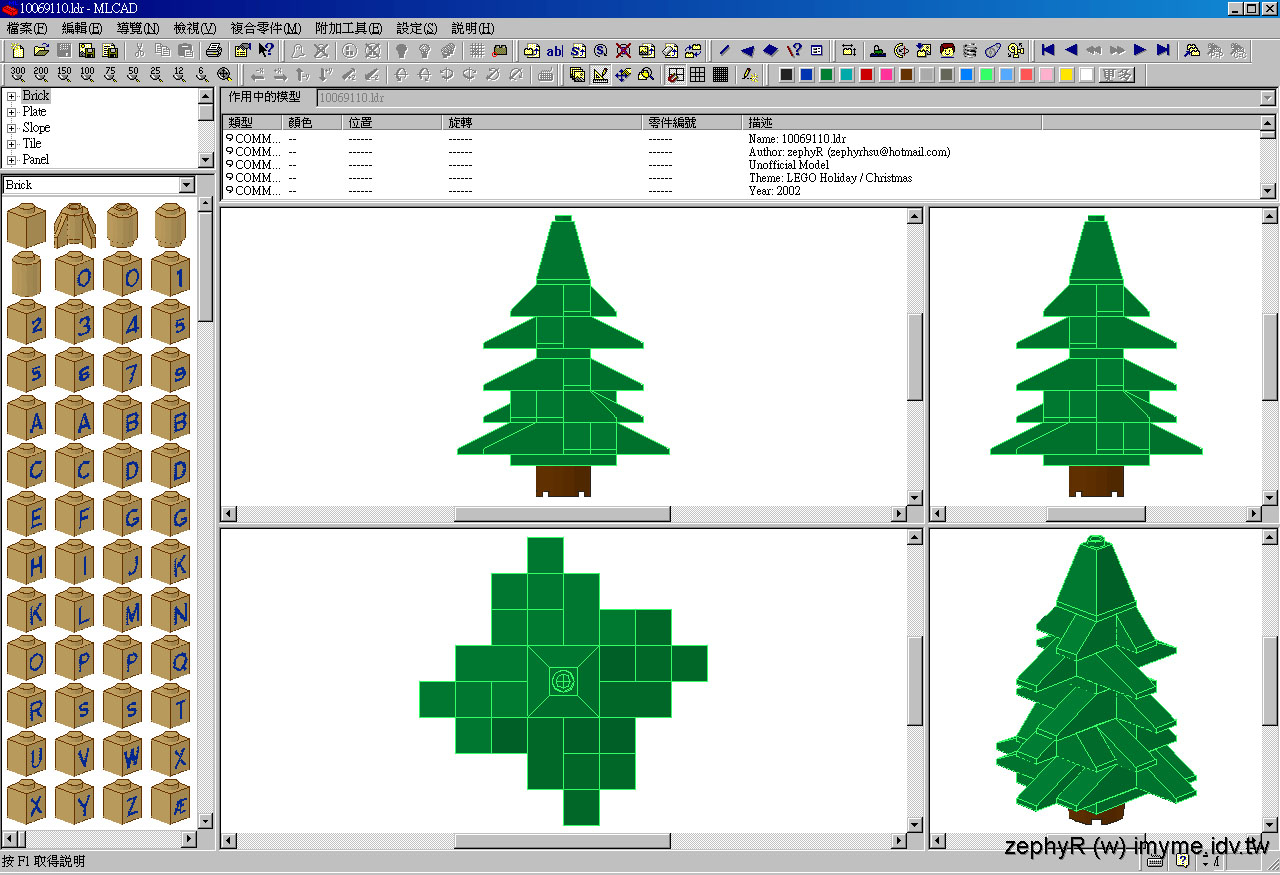Toggle the coarse grid setting
Viewport: 1280px width, 875px height.
[x=695, y=74]
